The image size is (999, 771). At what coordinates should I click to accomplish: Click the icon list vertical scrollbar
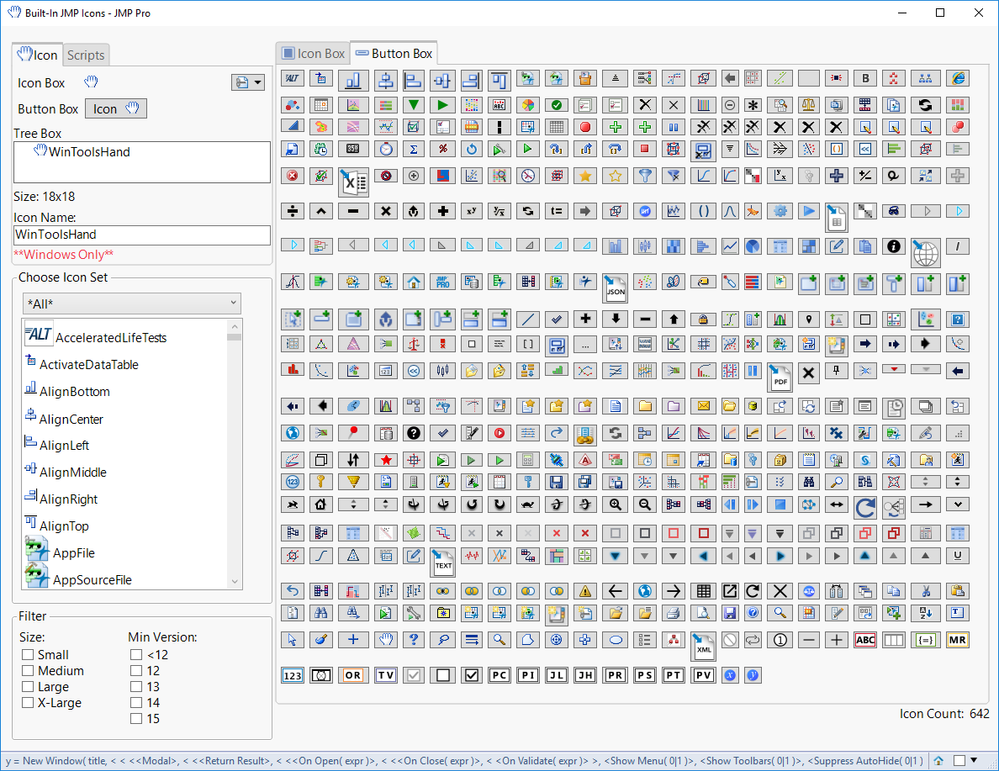(x=234, y=454)
